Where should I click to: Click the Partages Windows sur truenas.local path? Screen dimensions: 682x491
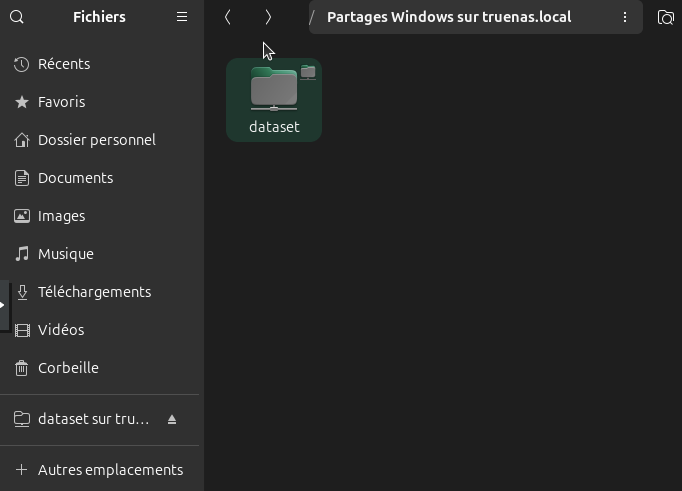448,18
